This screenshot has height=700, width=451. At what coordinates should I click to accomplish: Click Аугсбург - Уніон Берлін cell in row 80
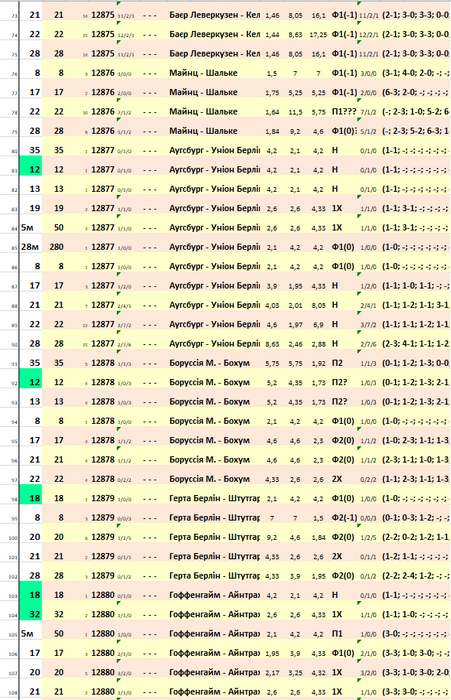click(214, 150)
